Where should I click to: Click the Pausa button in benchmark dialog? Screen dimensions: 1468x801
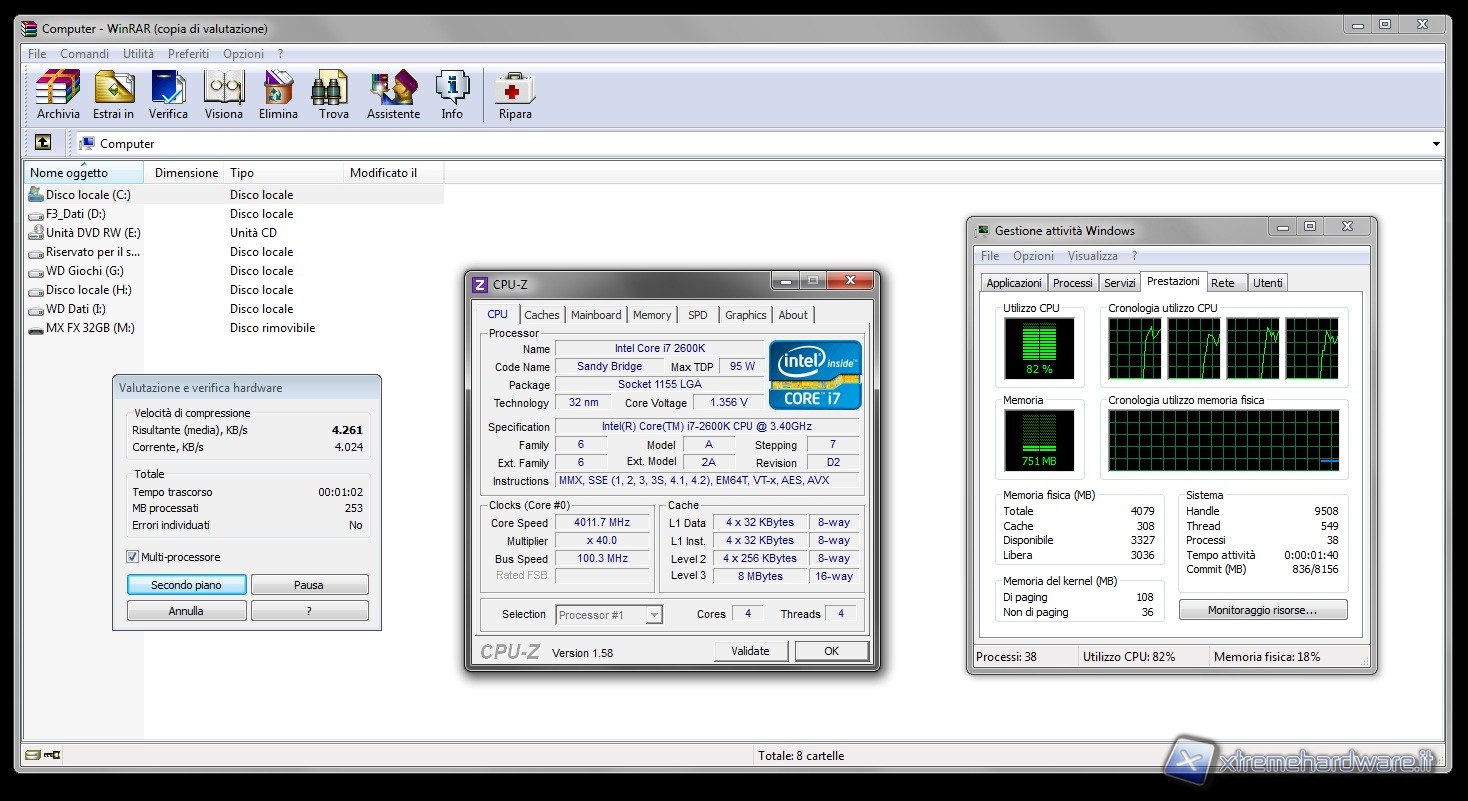[309, 585]
